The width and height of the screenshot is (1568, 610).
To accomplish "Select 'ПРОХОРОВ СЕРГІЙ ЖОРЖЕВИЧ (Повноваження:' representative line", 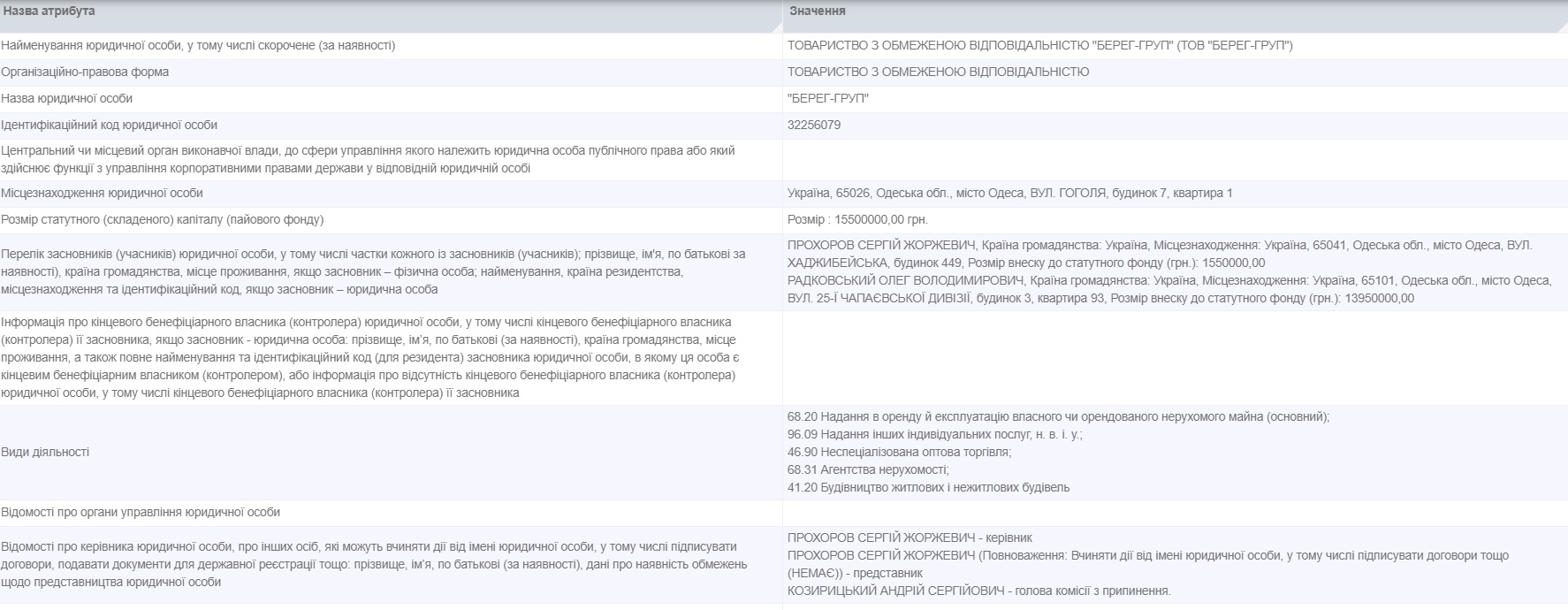I will click(x=1148, y=564).
